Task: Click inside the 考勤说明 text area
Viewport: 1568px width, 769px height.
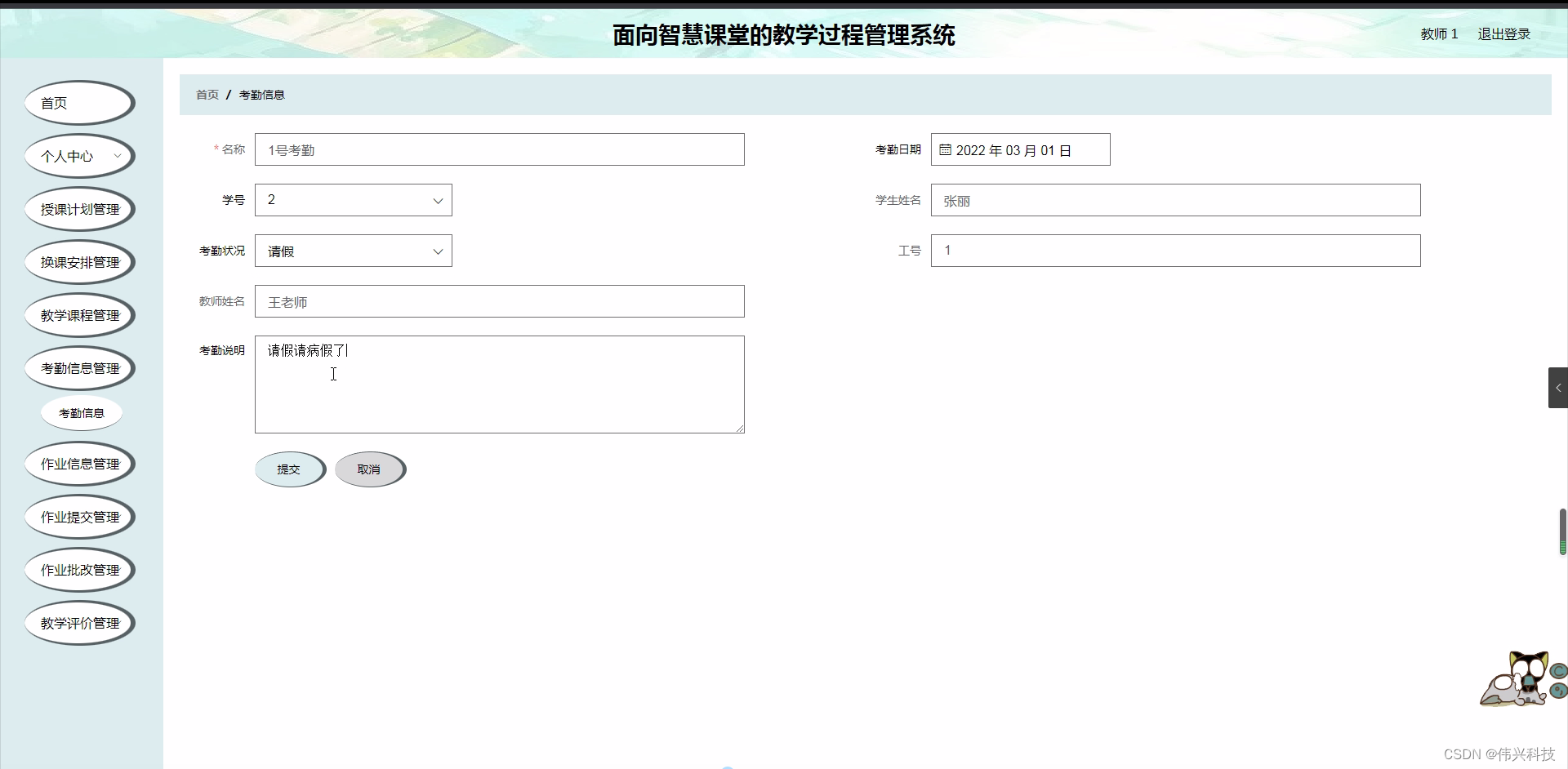Action: pyautogui.click(x=500, y=384)
